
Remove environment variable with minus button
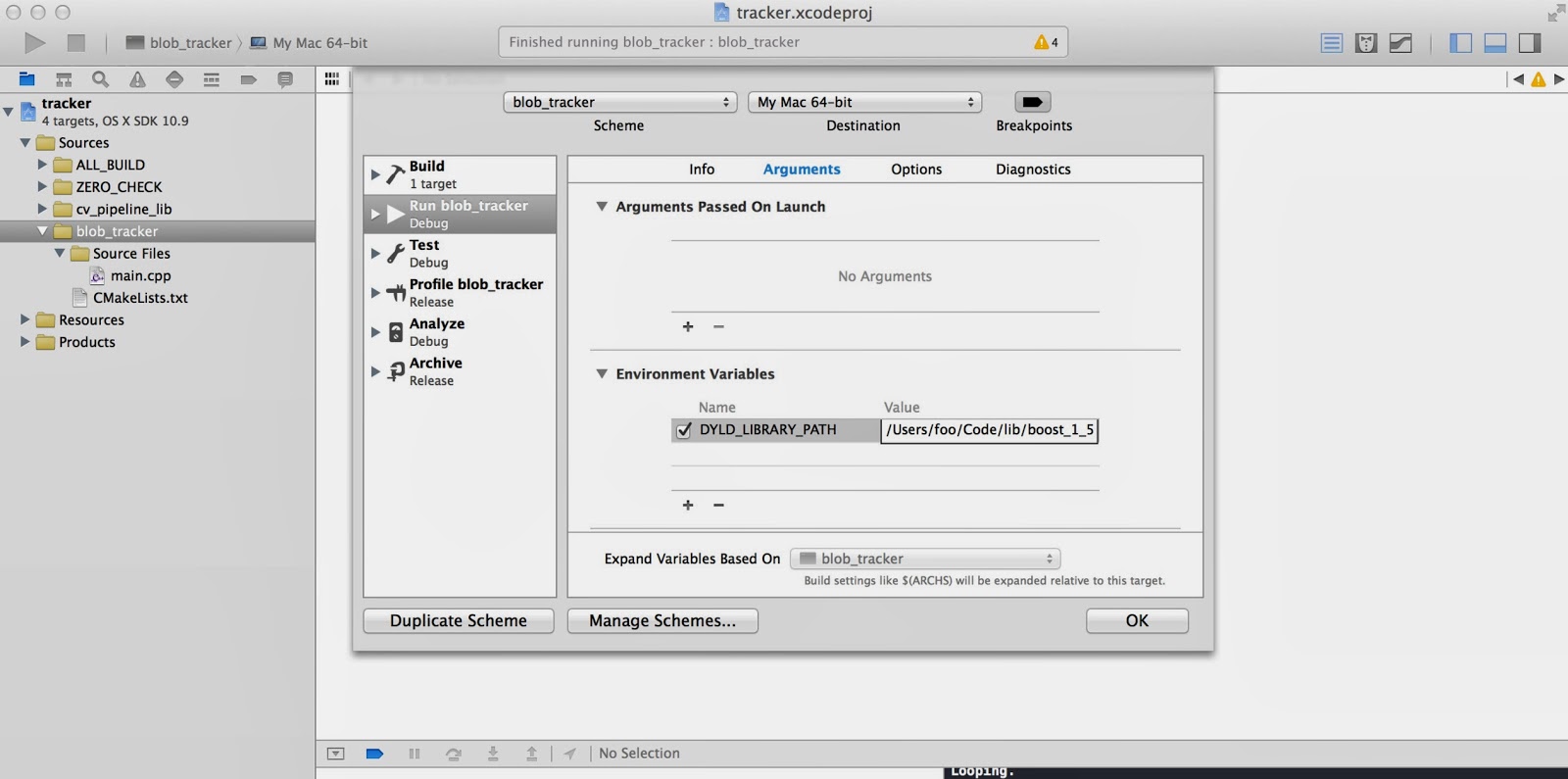(718, 505)
